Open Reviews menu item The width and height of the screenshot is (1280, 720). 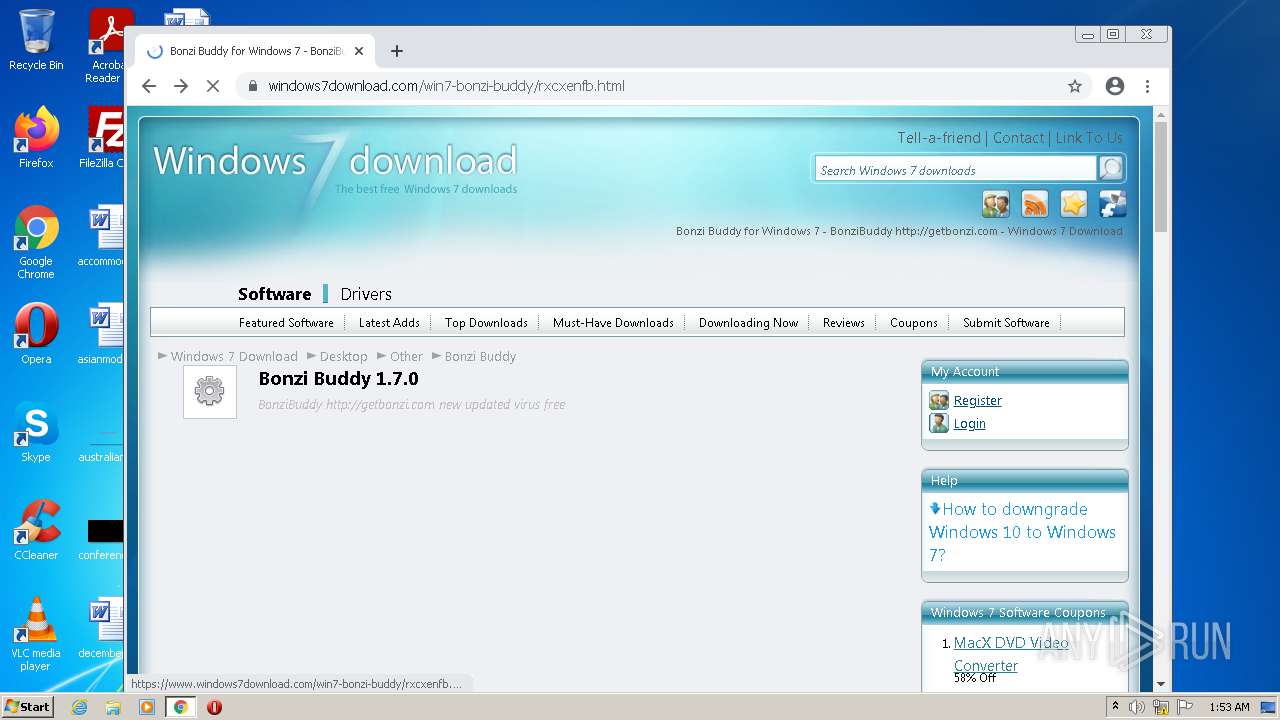(x=843, y=322)
